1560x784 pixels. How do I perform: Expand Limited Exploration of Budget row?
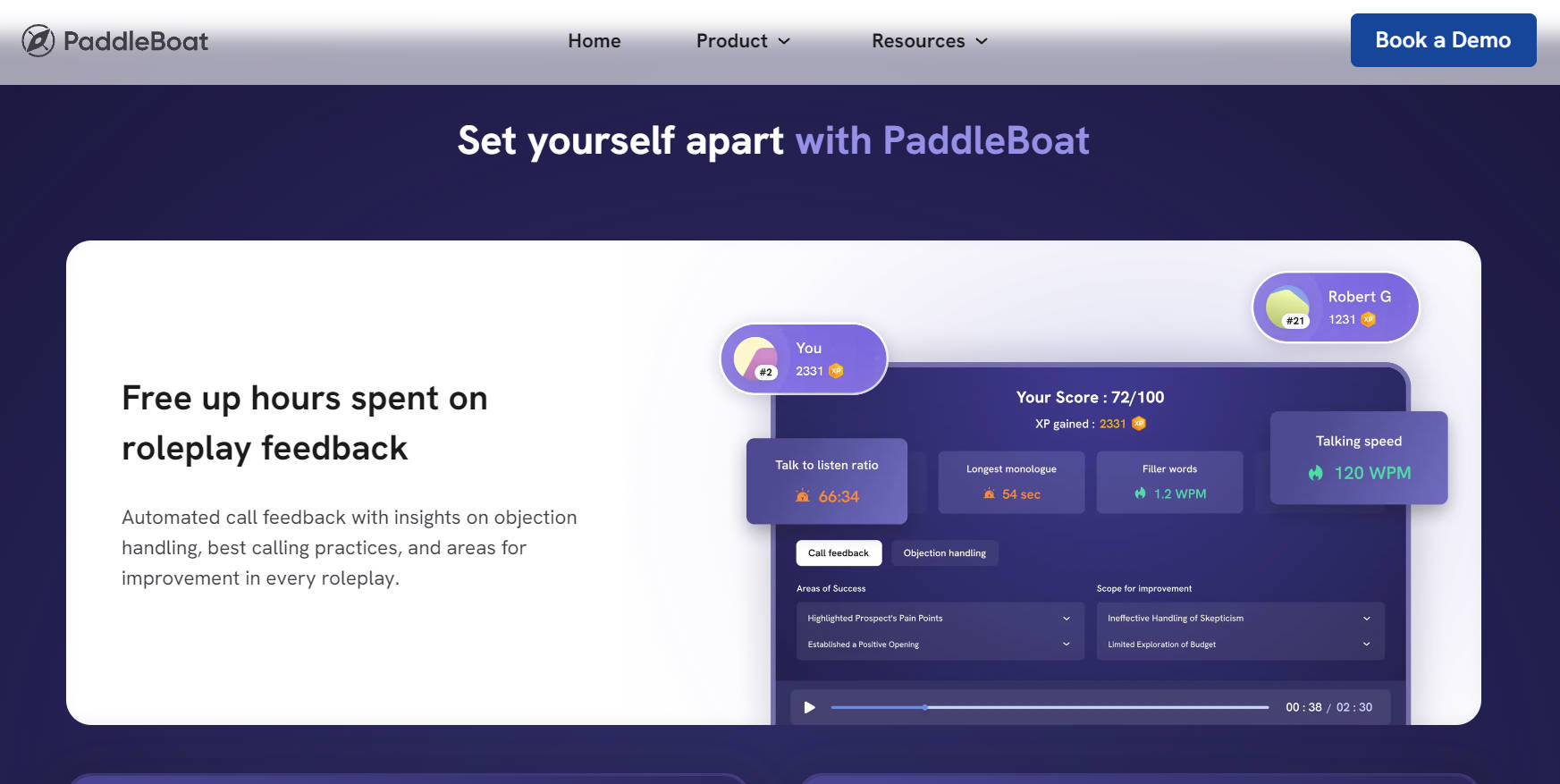[1240, 644]
